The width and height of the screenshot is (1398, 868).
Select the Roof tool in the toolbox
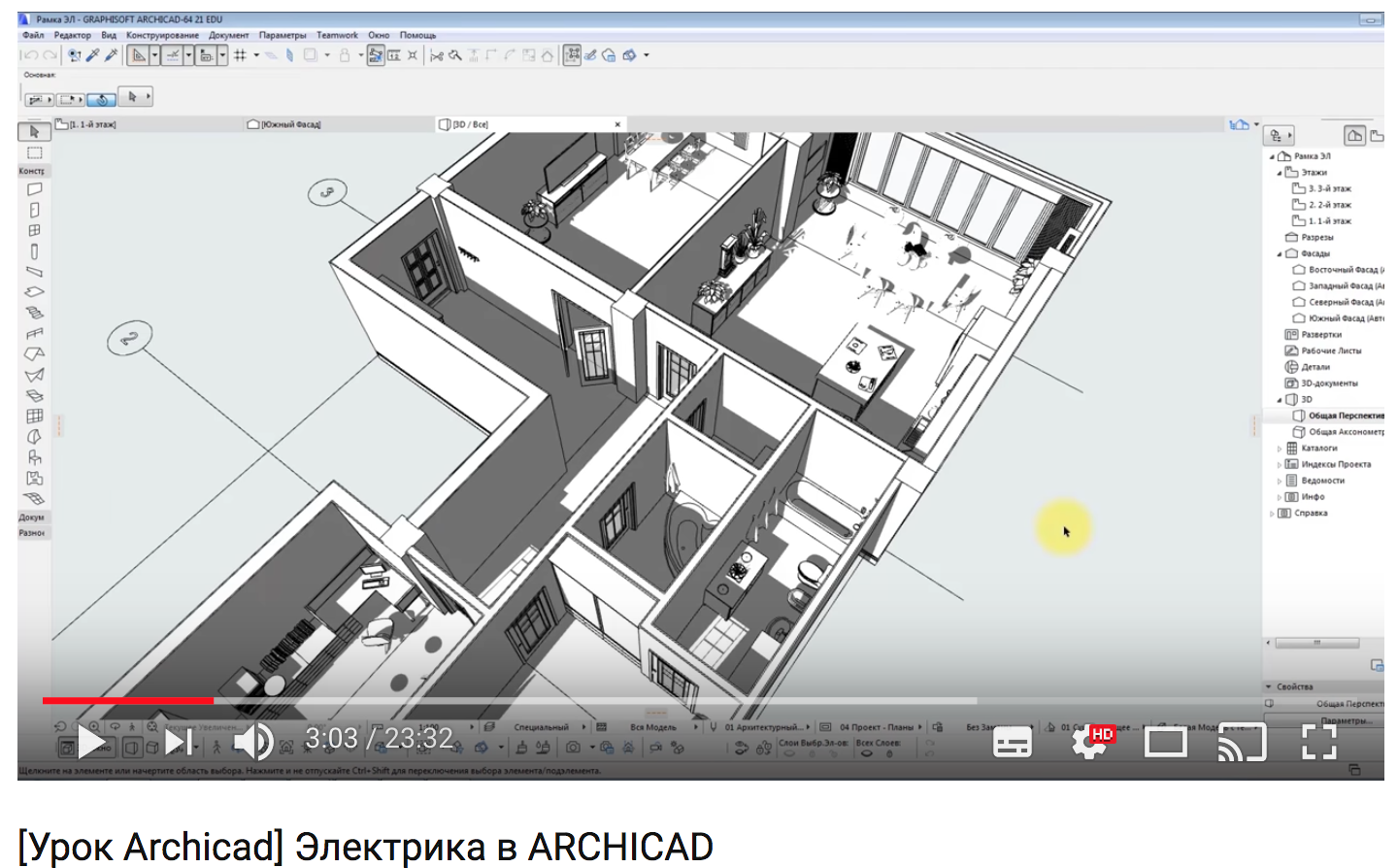pyautogui.click(x=34, y=354)
